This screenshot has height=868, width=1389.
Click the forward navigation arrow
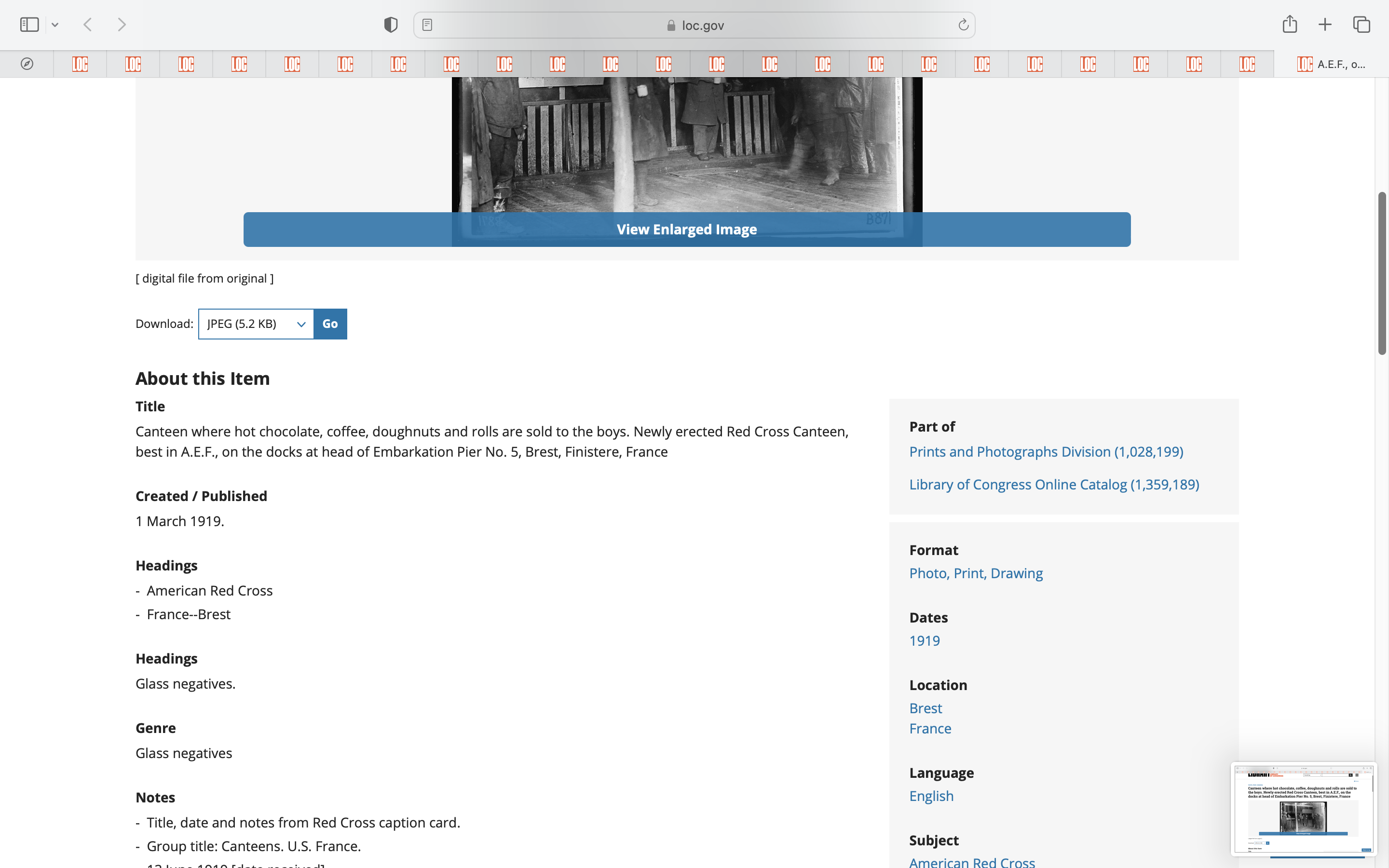click(122, 25)
